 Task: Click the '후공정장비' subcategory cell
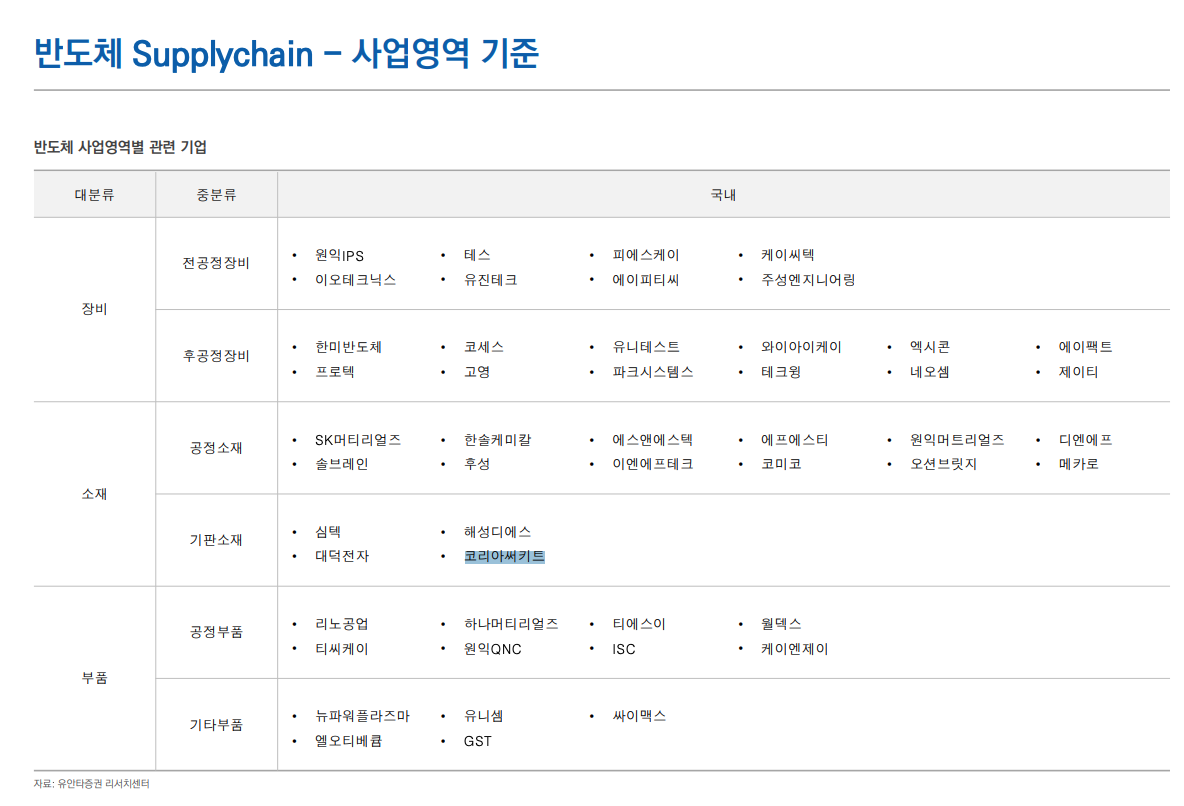(x=216, y=356)
